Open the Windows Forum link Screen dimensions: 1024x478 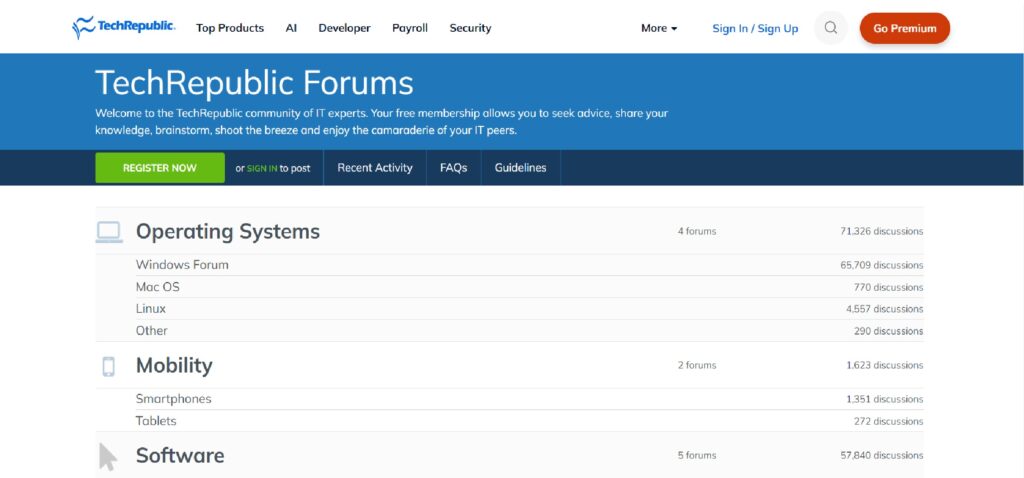(x=182, y=265)
